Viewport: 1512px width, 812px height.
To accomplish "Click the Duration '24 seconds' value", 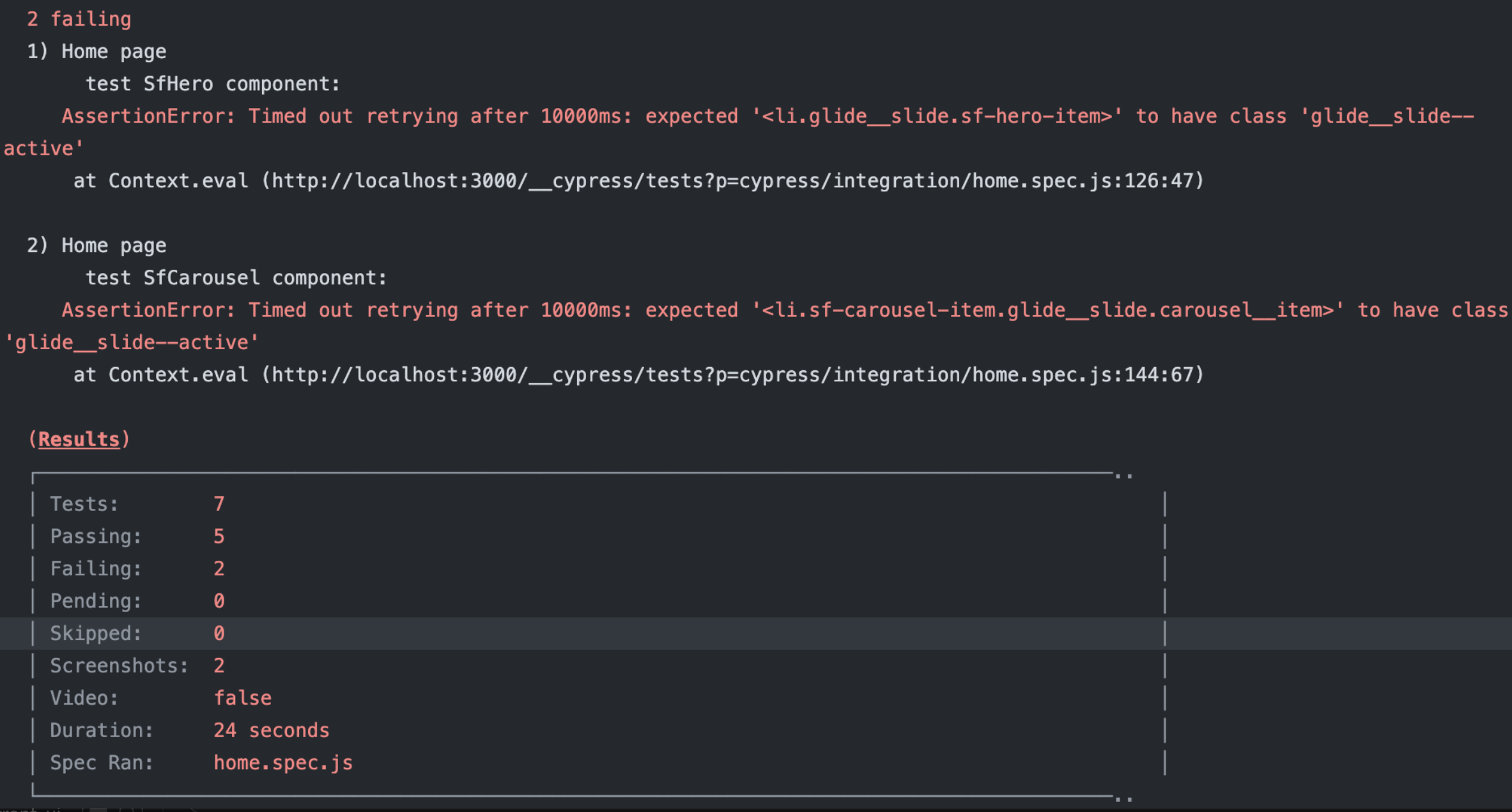I will pyautogui.click(x=272, y=730).
